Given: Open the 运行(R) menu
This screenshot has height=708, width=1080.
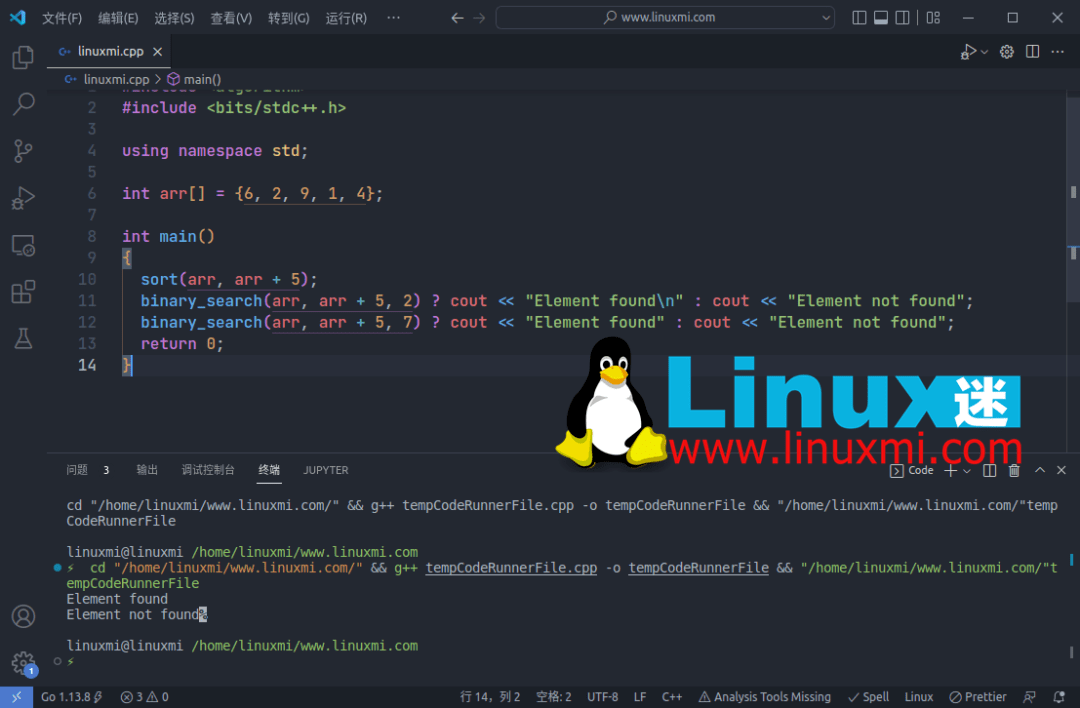Looking at the screenshot, I should point(346,18).
